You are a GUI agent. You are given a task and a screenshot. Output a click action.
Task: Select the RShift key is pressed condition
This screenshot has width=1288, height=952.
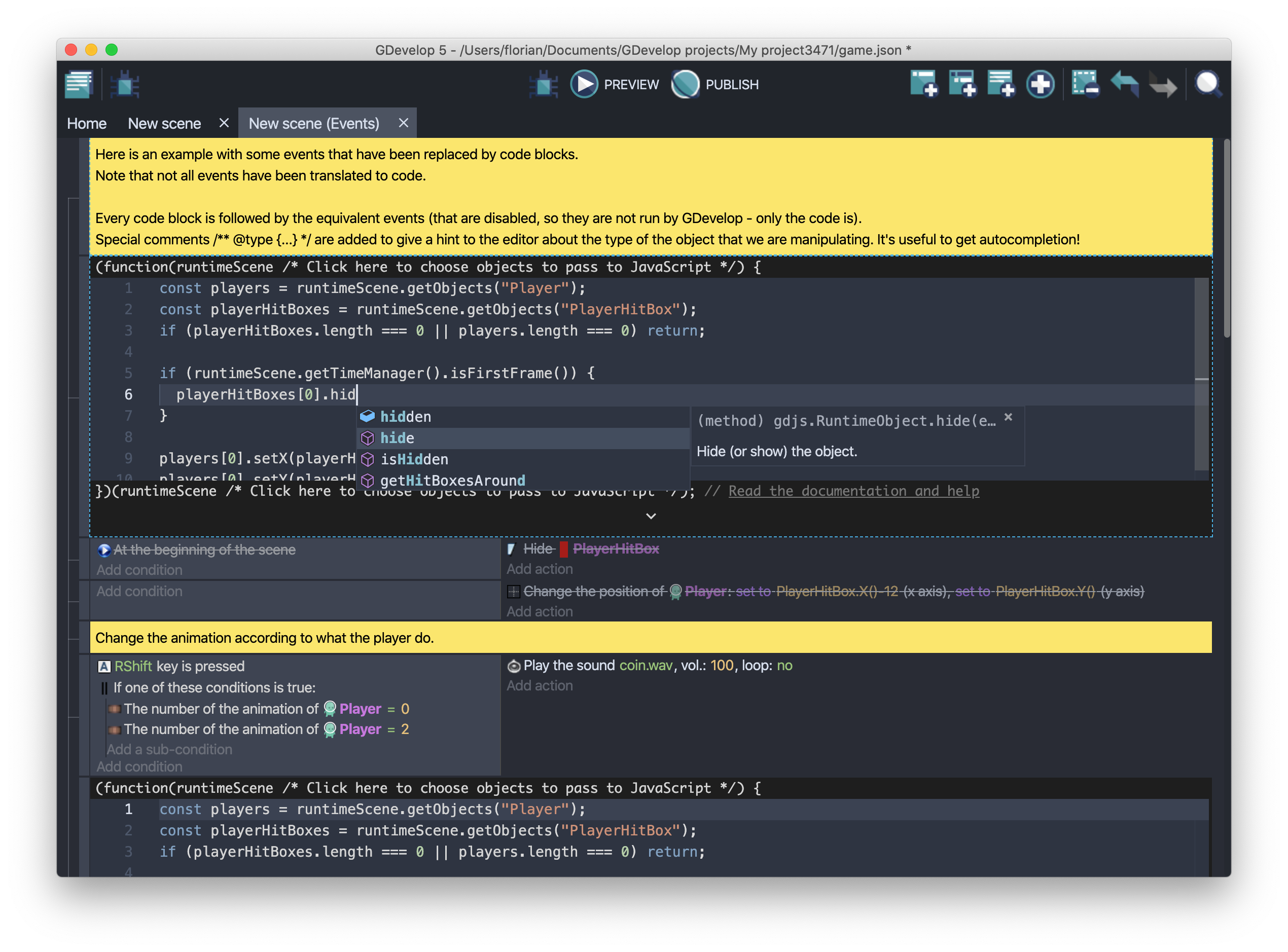click(x=171, y=666)
